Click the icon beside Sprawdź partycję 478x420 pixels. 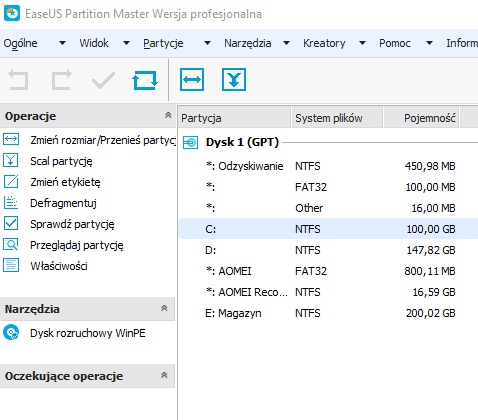click(x=11, y=223)
